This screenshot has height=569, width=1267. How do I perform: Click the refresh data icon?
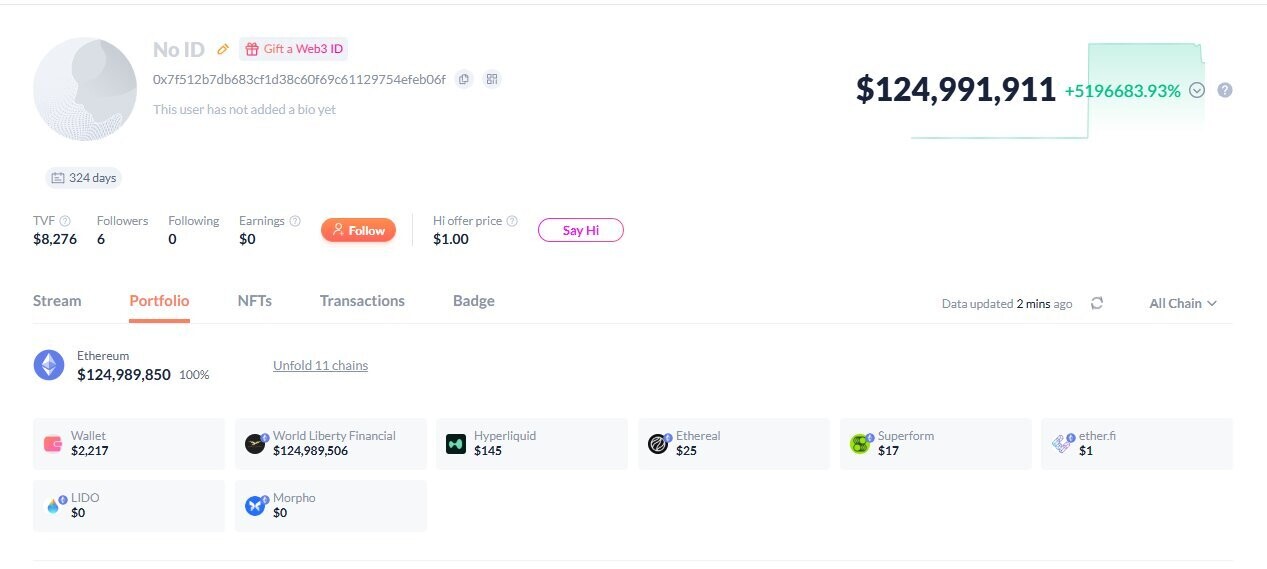click(1097, 303)
